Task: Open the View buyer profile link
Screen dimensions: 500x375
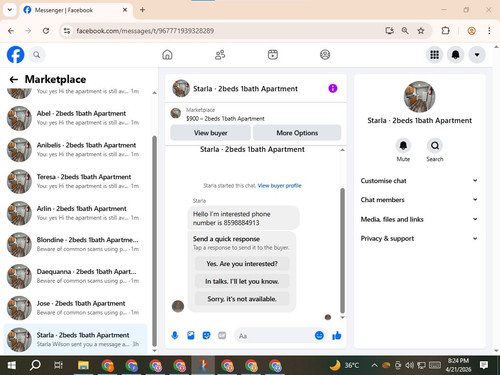Action: point(279,186)
